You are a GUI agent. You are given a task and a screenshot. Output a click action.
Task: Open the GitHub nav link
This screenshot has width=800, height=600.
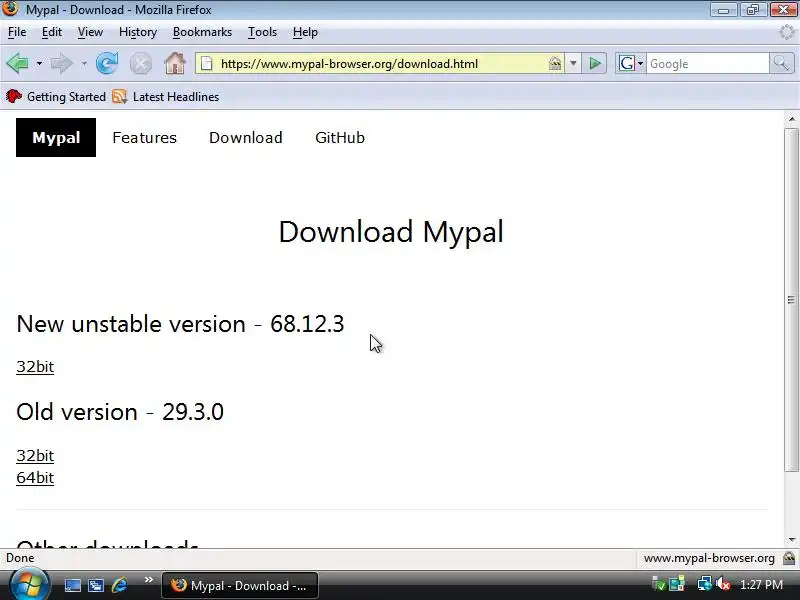click(340, 137)
